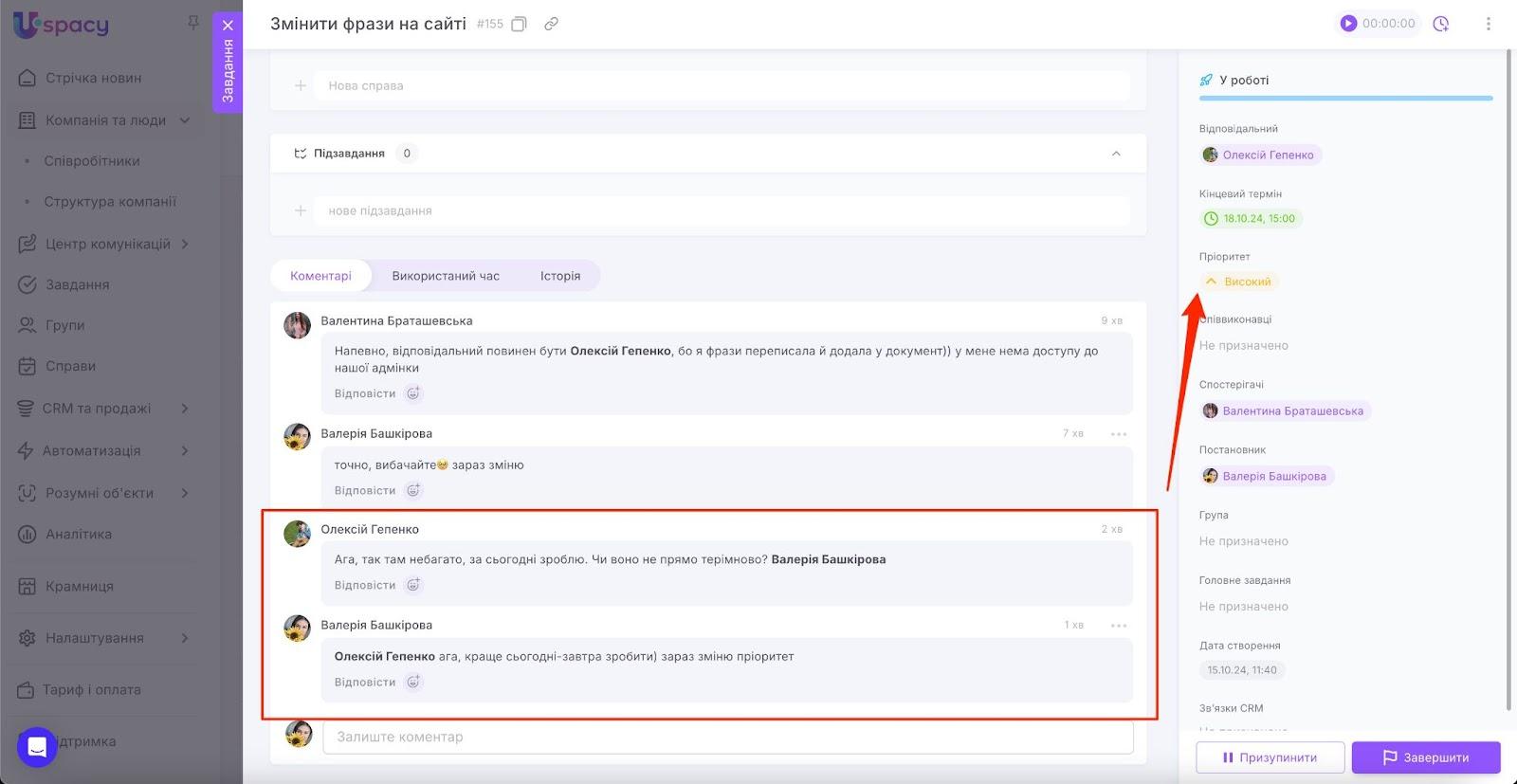Open the three-dot task options menu
This screenshot has width=1517, height=784.
[x=1488, y=24]
